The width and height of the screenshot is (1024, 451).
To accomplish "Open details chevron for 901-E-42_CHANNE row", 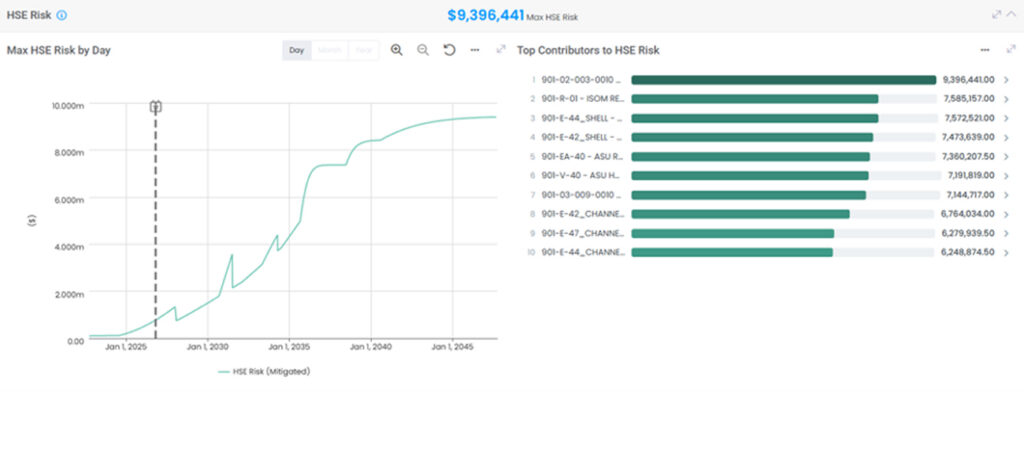I will [x=1006, y=215].
